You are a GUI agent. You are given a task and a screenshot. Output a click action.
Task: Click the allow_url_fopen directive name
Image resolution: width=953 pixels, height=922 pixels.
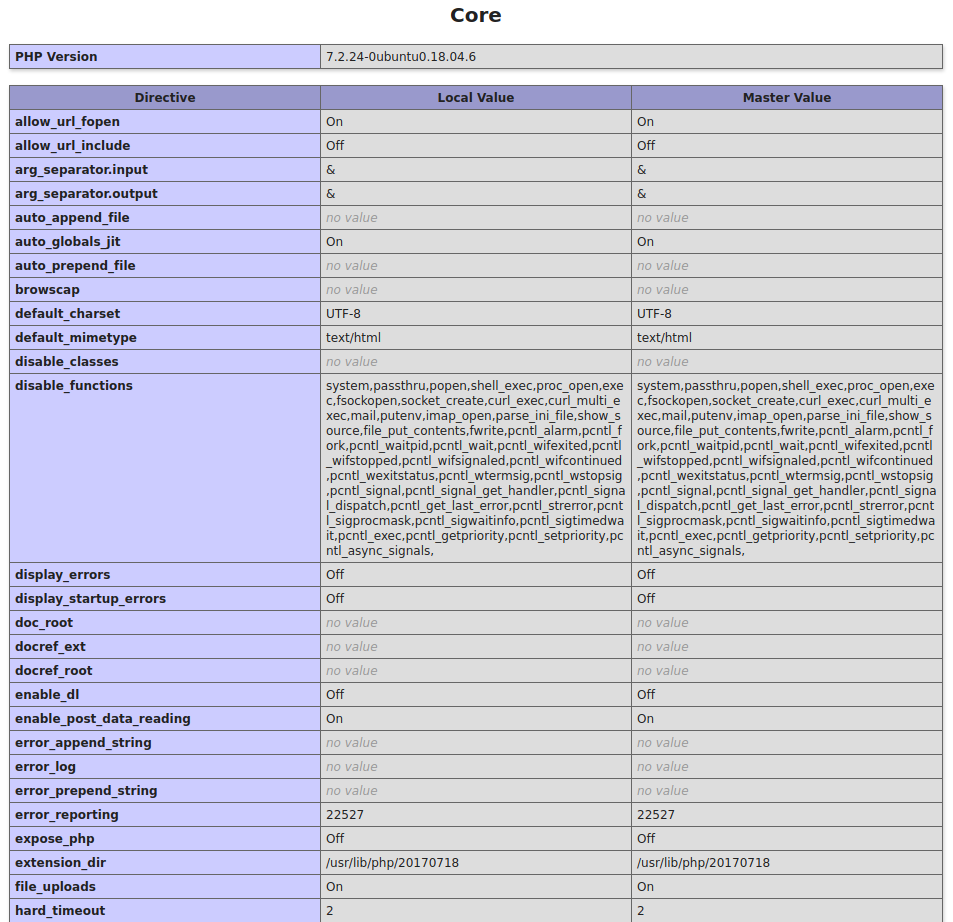coord(67,122)
